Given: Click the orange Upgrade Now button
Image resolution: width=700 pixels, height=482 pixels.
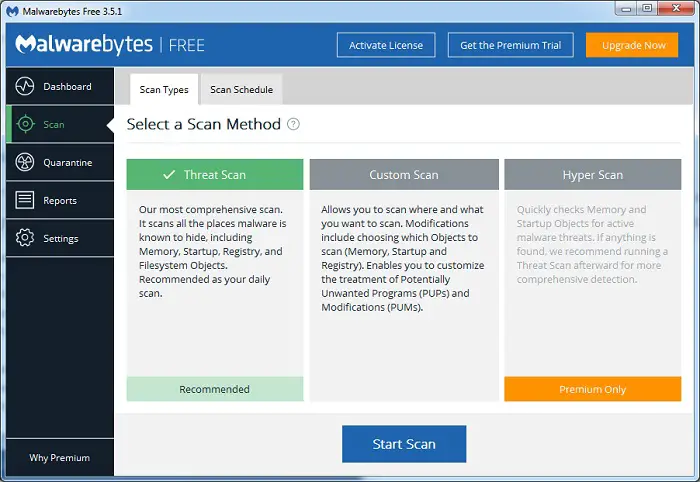Looking at the screenshot, I should coord(632,45).
